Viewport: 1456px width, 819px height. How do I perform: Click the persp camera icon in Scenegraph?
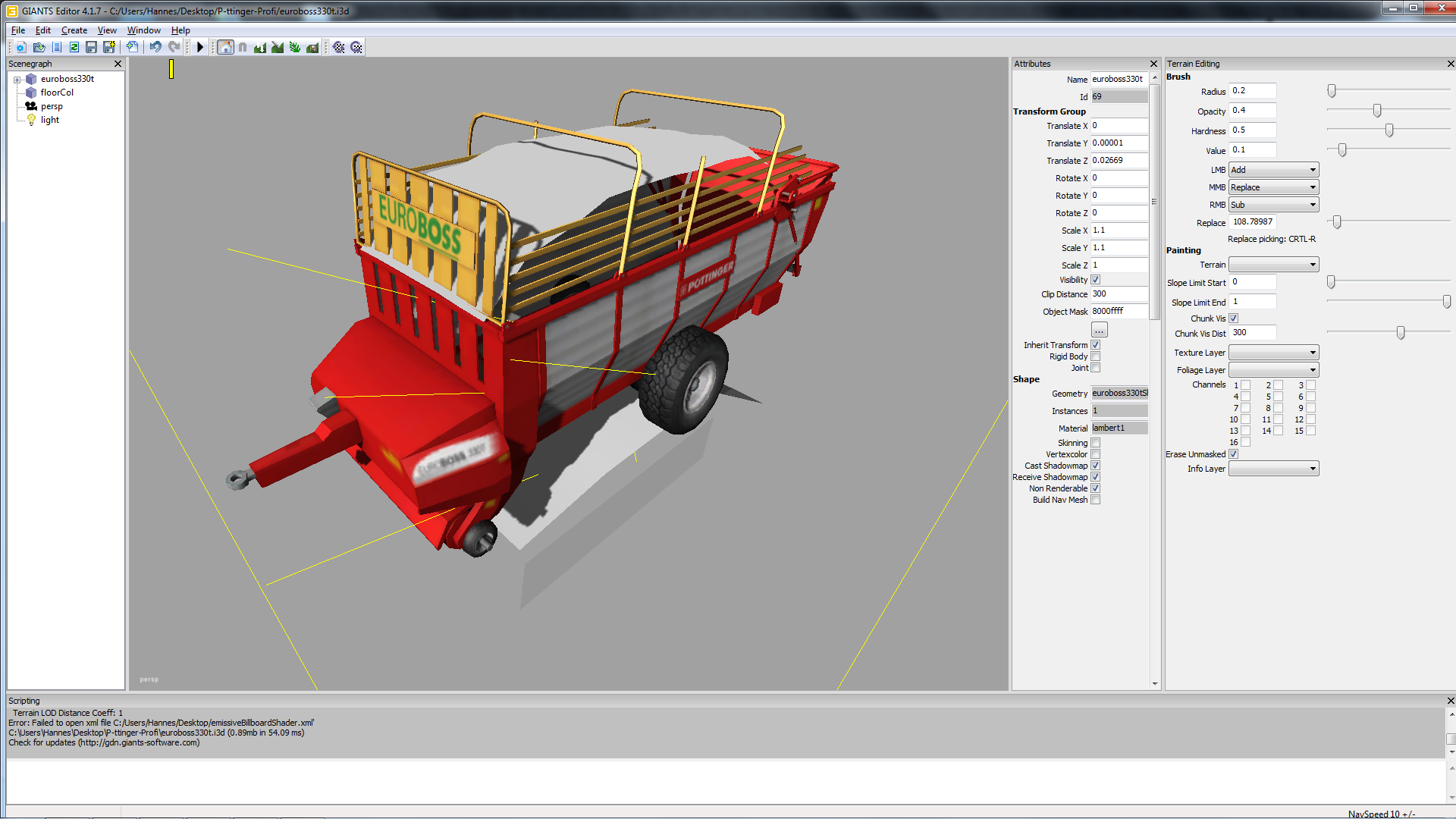pyautogui.click(x=31, y=106)
